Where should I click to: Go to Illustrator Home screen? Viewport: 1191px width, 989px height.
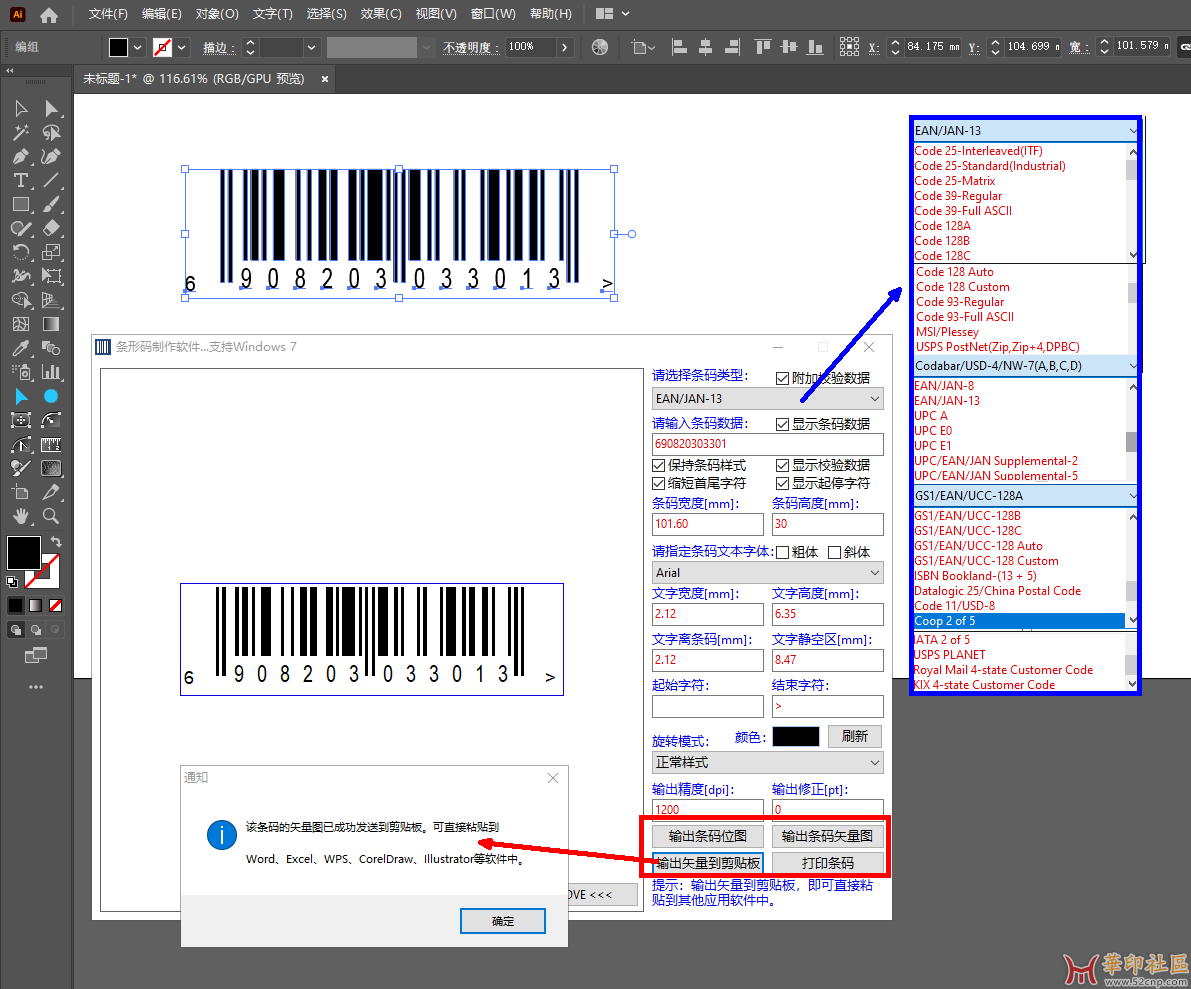pos(49,14)
